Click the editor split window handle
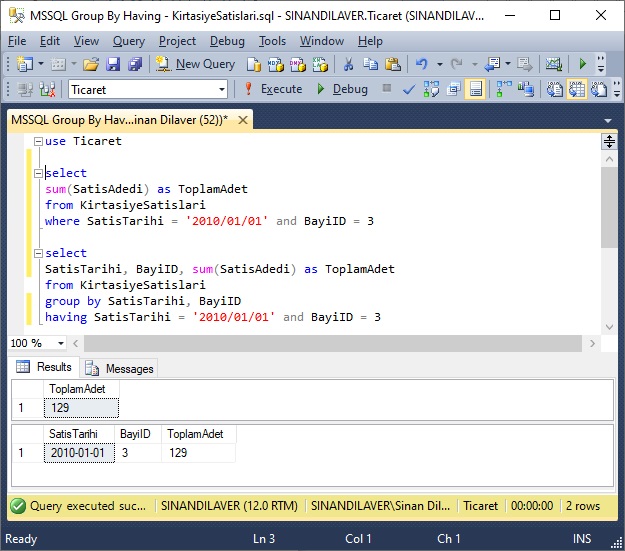The height and width of the screenshot is (551, 625). tap(609, 141)
